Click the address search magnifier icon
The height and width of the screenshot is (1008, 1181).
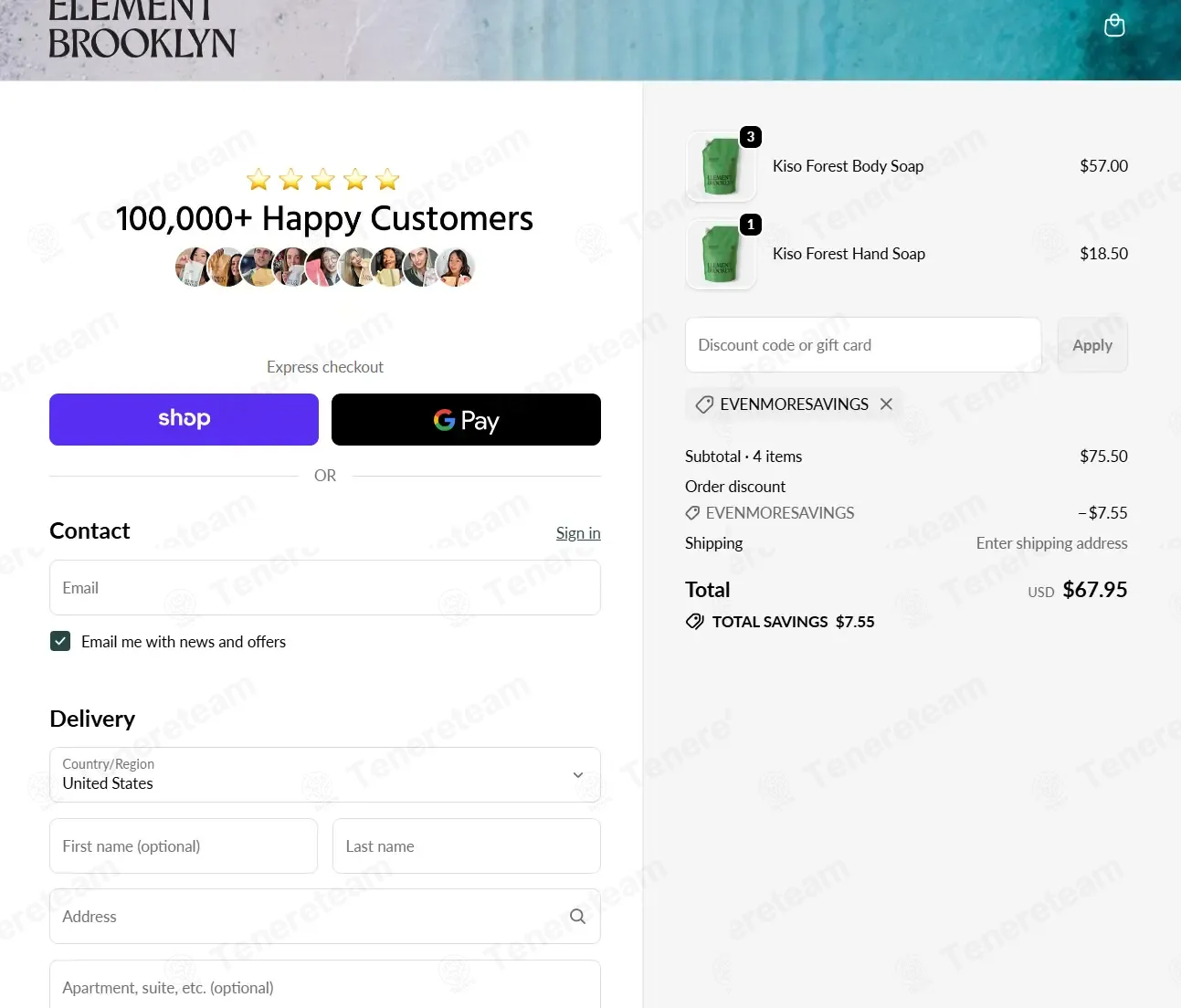pos(577,917)
